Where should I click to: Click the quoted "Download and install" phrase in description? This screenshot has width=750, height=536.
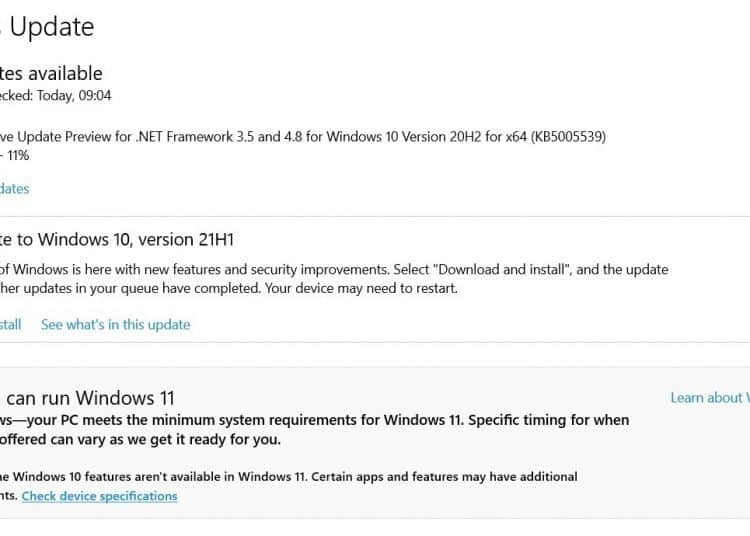[502, 270]
